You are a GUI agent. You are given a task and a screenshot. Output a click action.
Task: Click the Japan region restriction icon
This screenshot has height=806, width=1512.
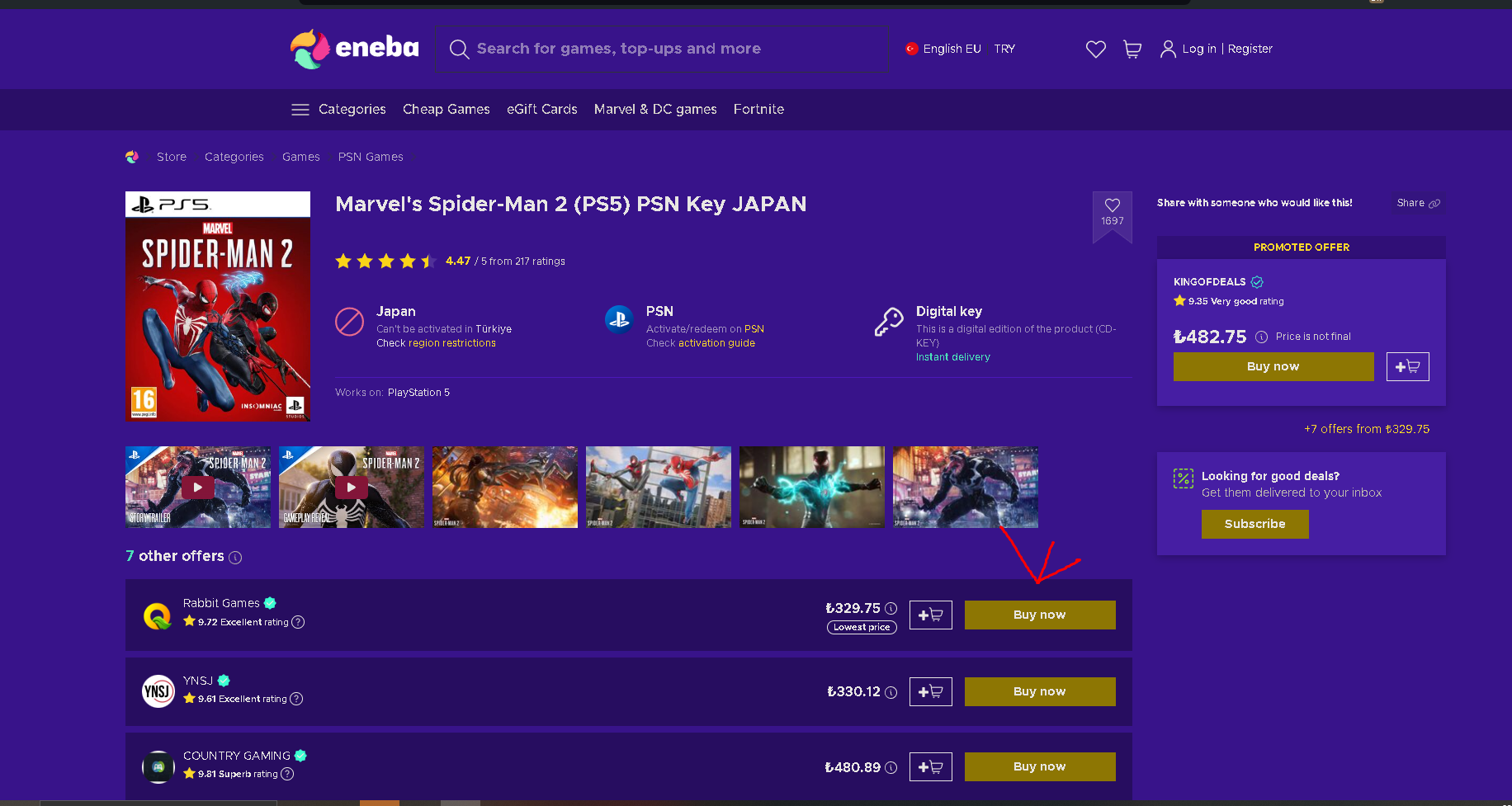pyautogui.click(x=349, y=322)
